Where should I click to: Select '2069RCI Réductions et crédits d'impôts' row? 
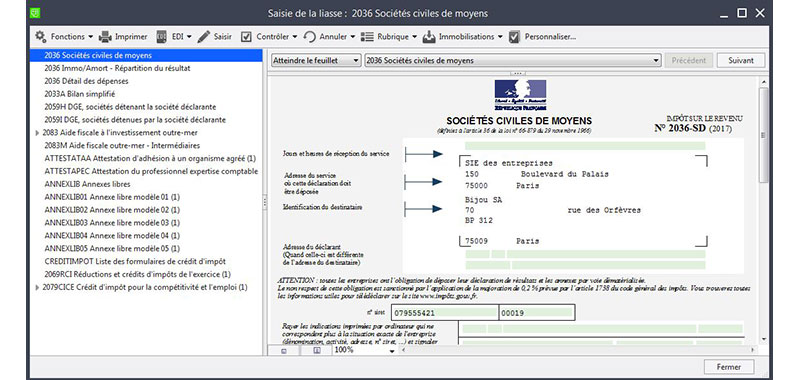click(146, 274)
